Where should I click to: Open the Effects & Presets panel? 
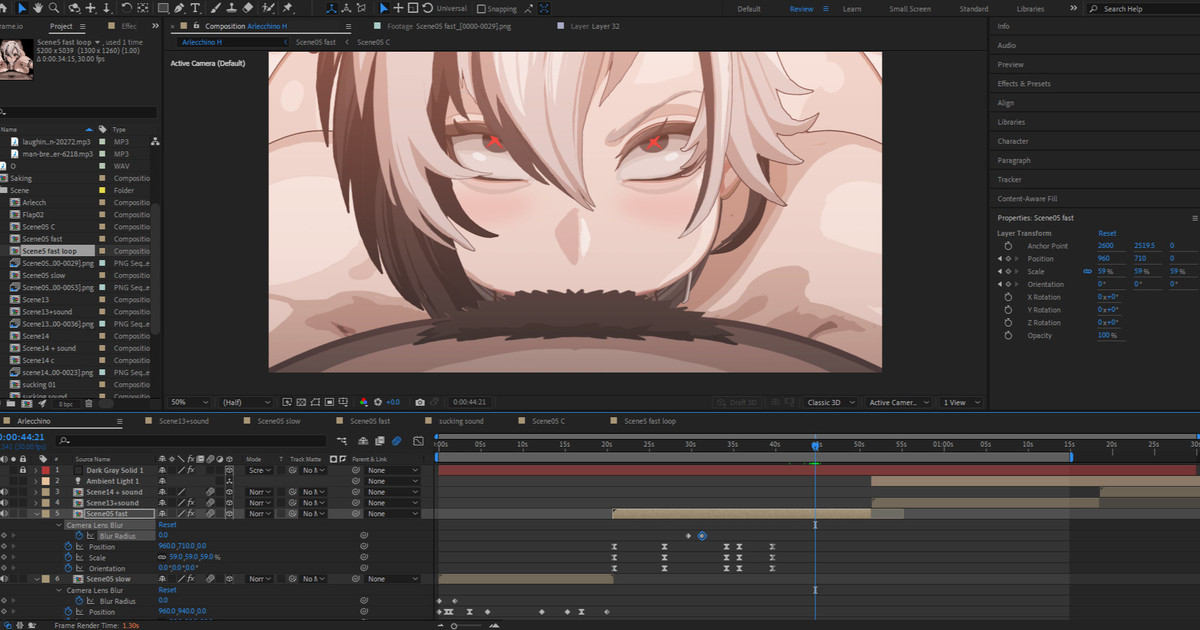coord(1024,84)
